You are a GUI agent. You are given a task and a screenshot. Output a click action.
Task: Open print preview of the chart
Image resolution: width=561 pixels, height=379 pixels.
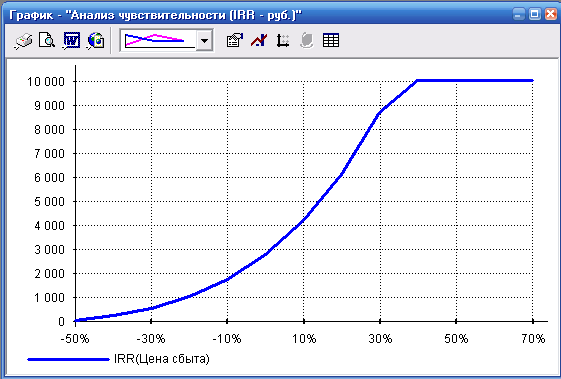47,40
